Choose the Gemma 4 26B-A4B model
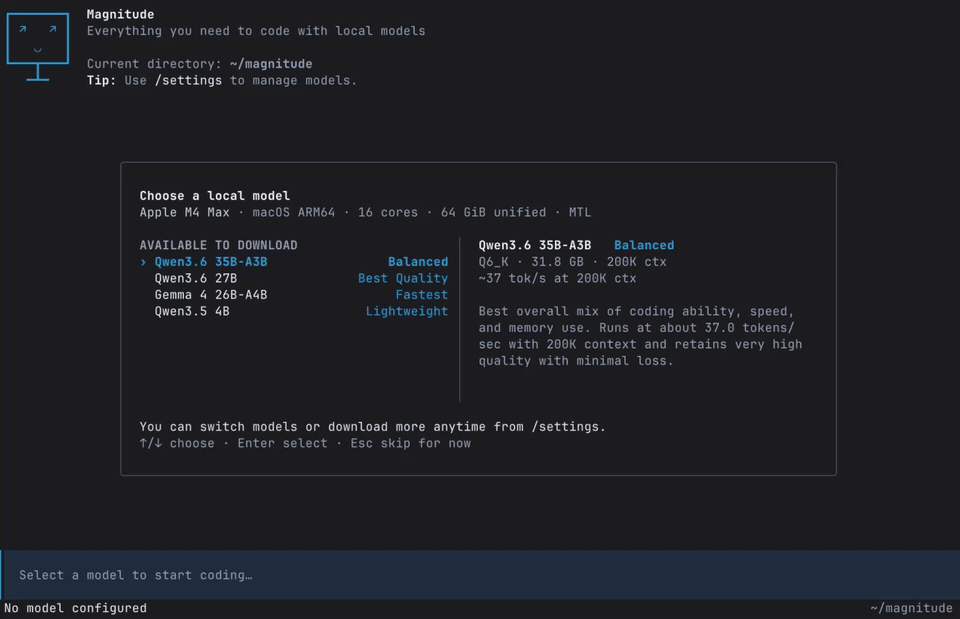The image size is (960, 619). pos(294,295)
